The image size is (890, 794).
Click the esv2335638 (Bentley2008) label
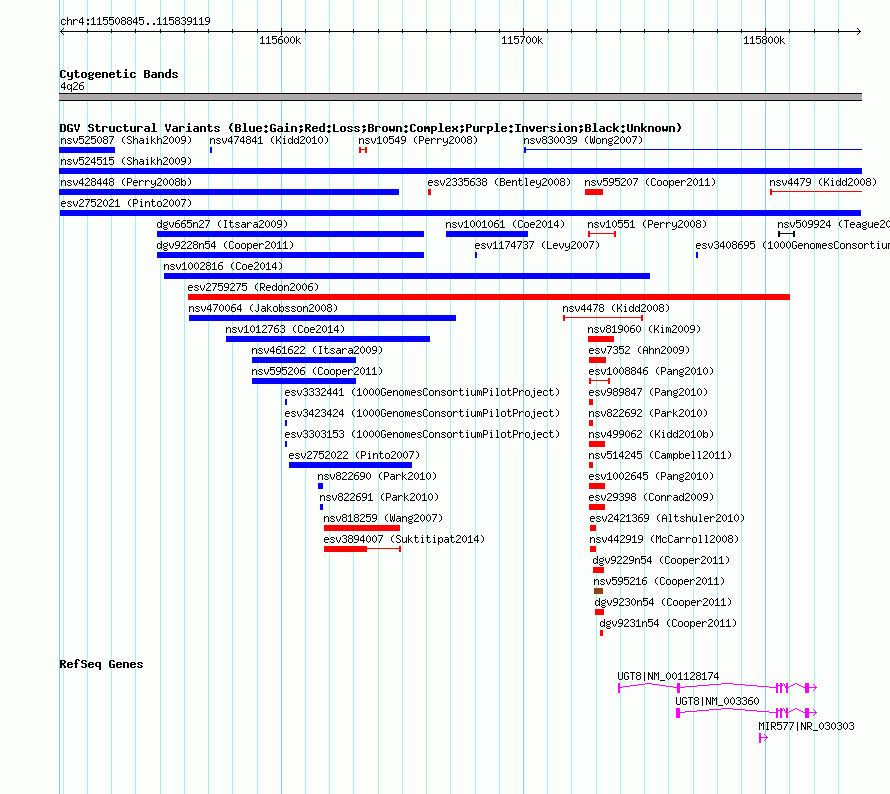(499, 182)
